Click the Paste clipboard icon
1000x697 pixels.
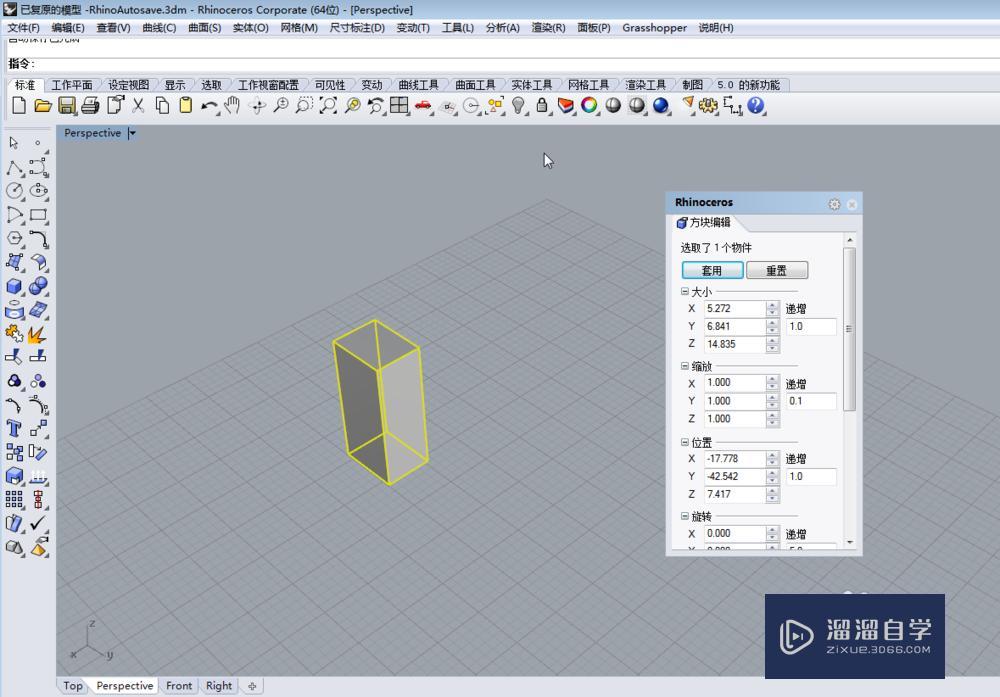(x=186, y=105)
